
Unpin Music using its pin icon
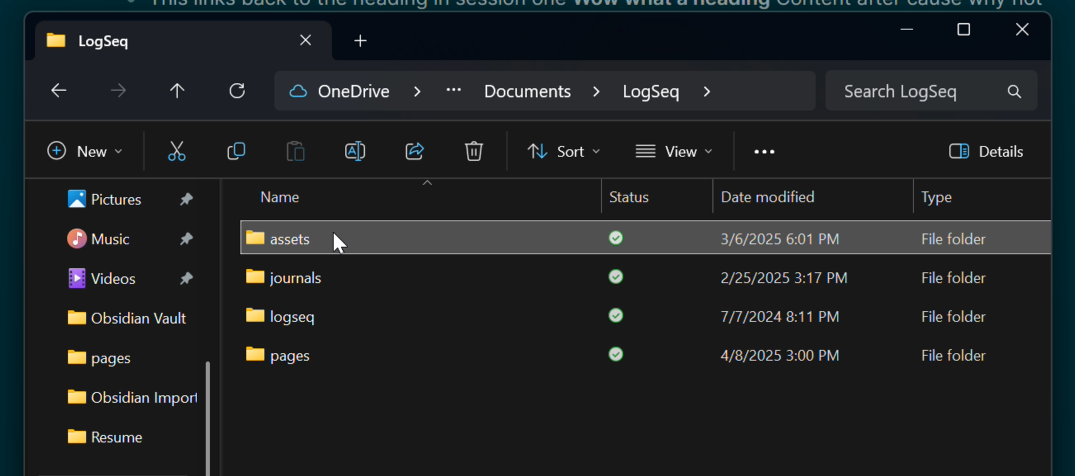point(186,239)
